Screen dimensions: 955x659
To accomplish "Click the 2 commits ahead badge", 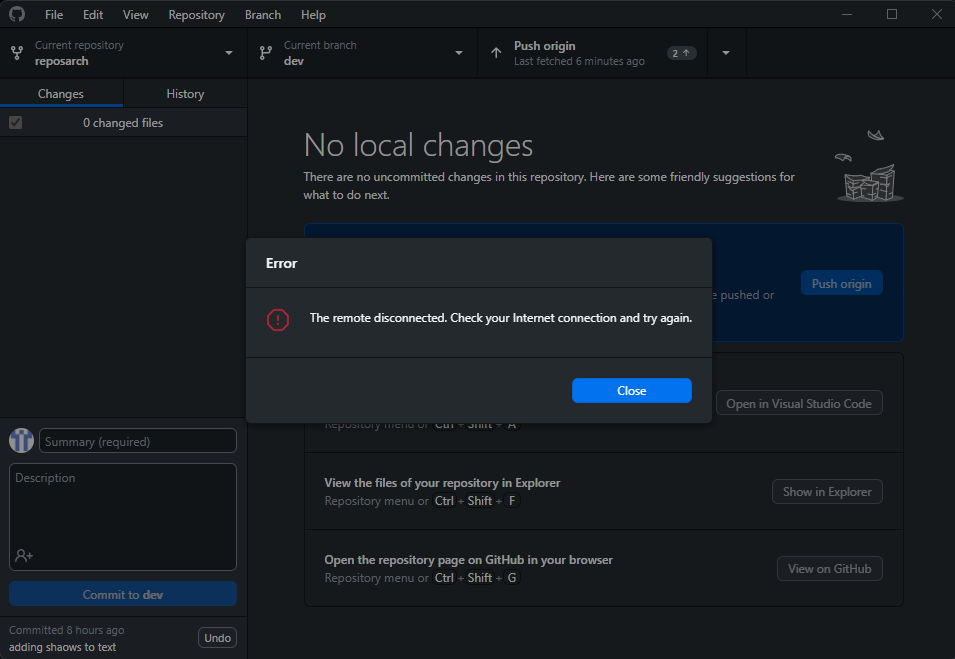I will tap(681, 53).
